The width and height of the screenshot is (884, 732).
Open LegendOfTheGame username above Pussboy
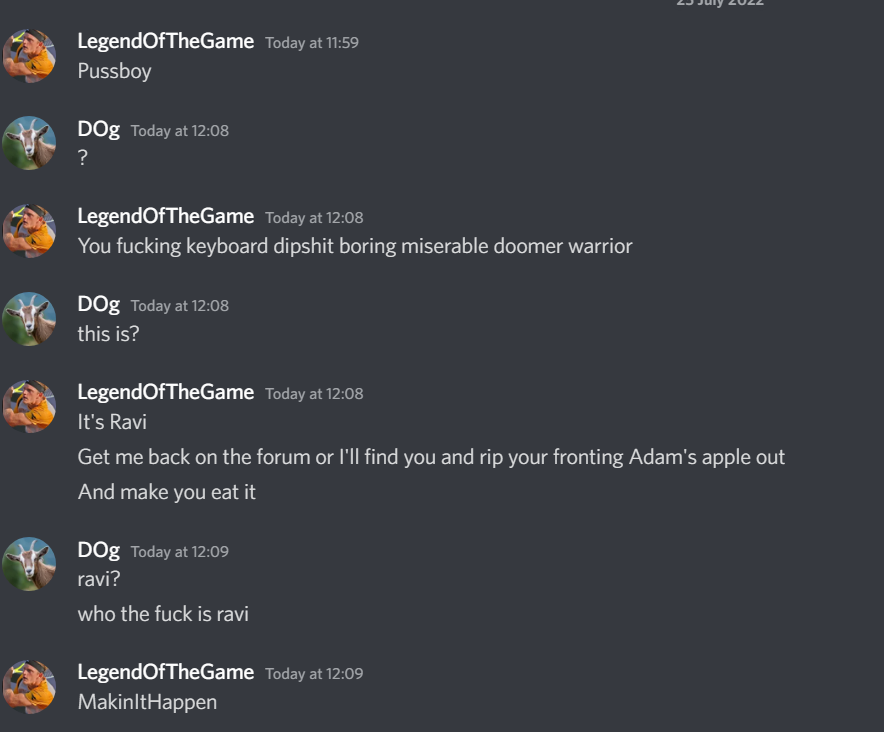(x=166, y=41)
